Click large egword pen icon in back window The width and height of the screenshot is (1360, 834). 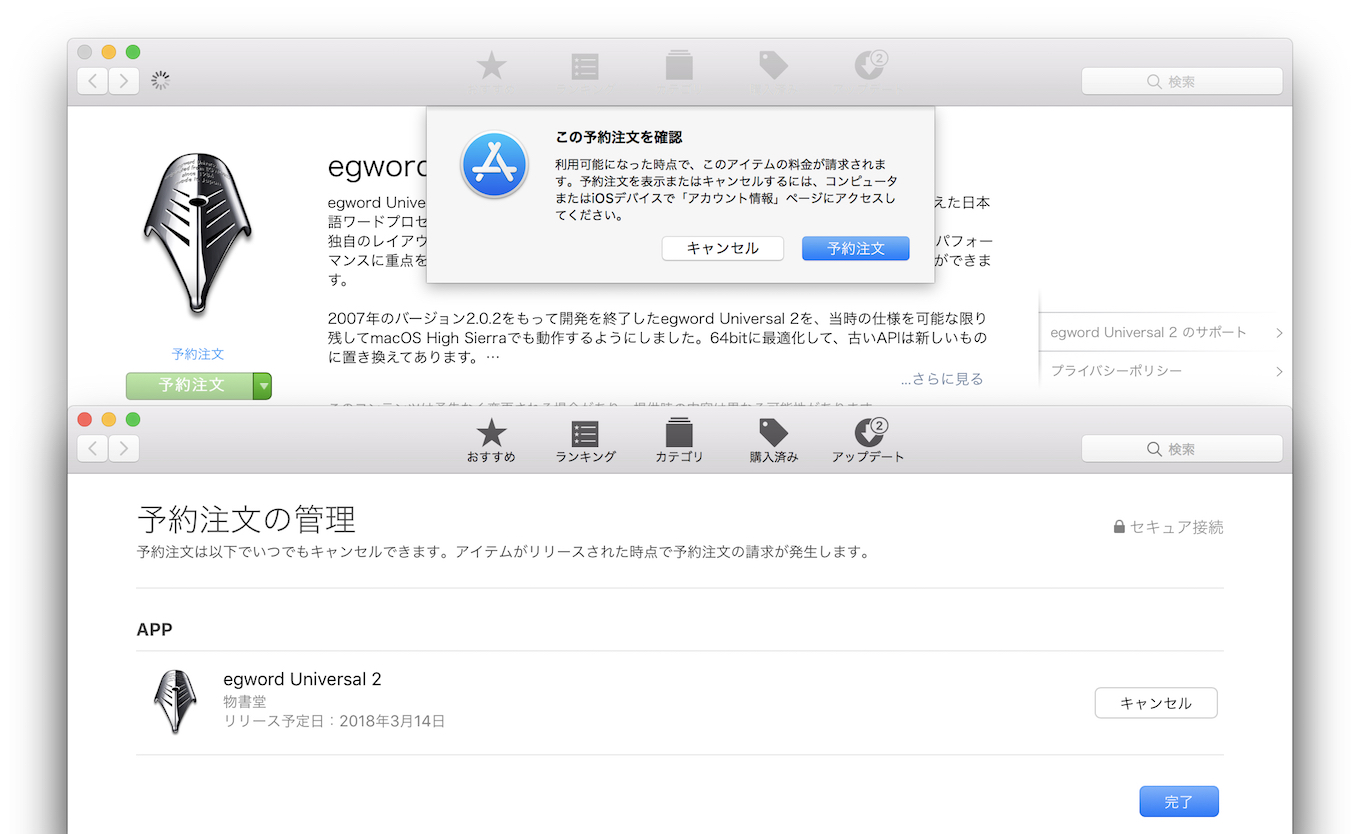pyautogui.click(x=198, y=236)
